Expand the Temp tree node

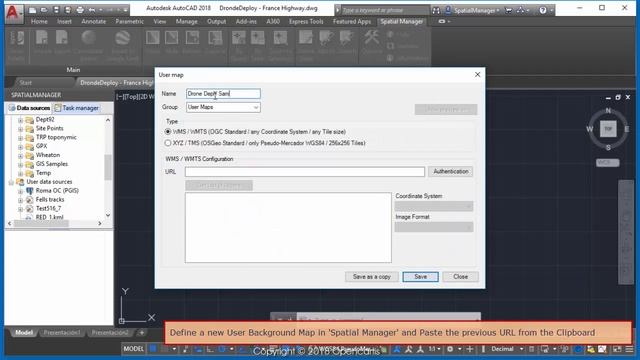click(x=20, y=173)
